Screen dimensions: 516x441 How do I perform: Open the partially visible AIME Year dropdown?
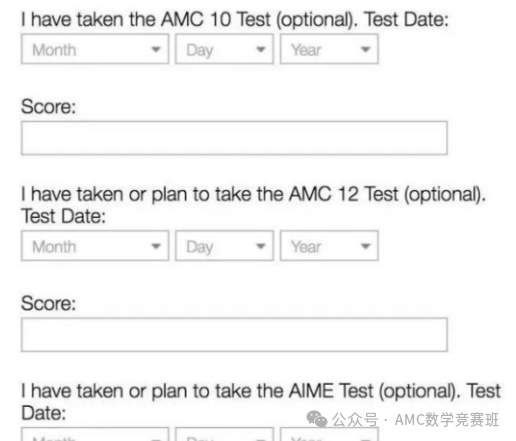coord(329,434)
